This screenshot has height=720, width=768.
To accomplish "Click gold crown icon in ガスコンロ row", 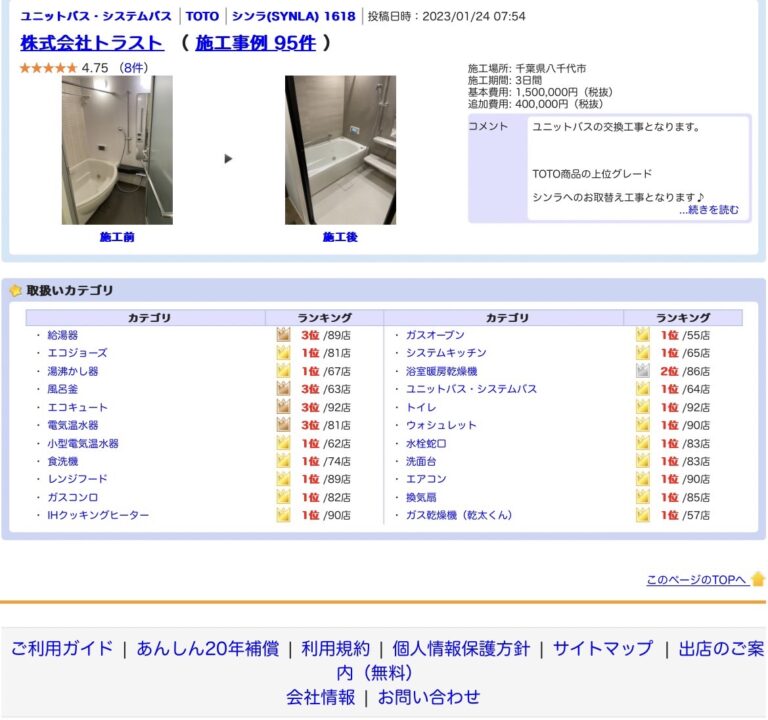I will [284, 497].
